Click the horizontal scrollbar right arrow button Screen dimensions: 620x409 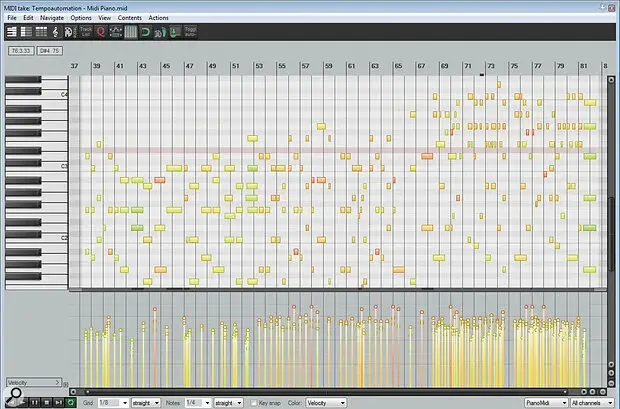(x=584, y=392)
